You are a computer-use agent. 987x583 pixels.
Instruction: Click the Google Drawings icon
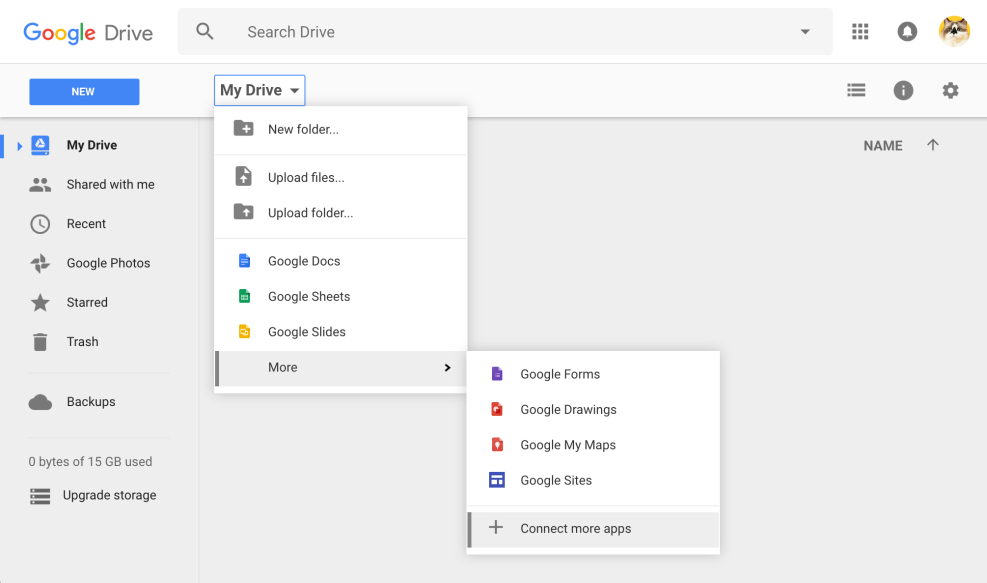[497, 409]
